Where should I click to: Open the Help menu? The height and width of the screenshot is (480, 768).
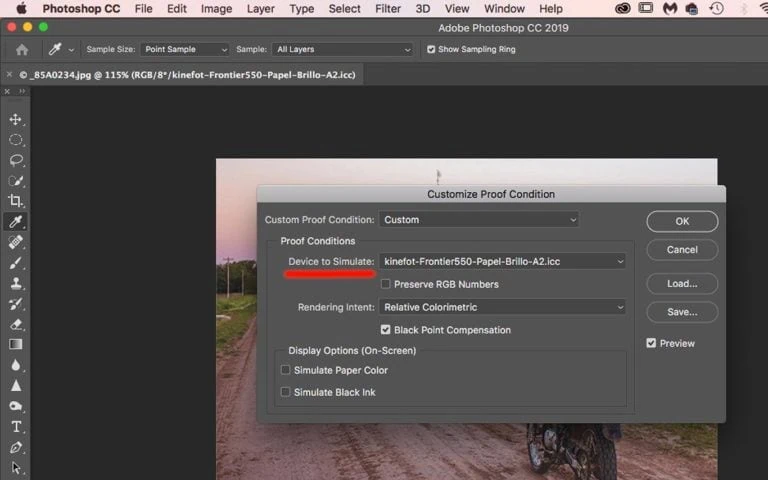coord(551,9)
